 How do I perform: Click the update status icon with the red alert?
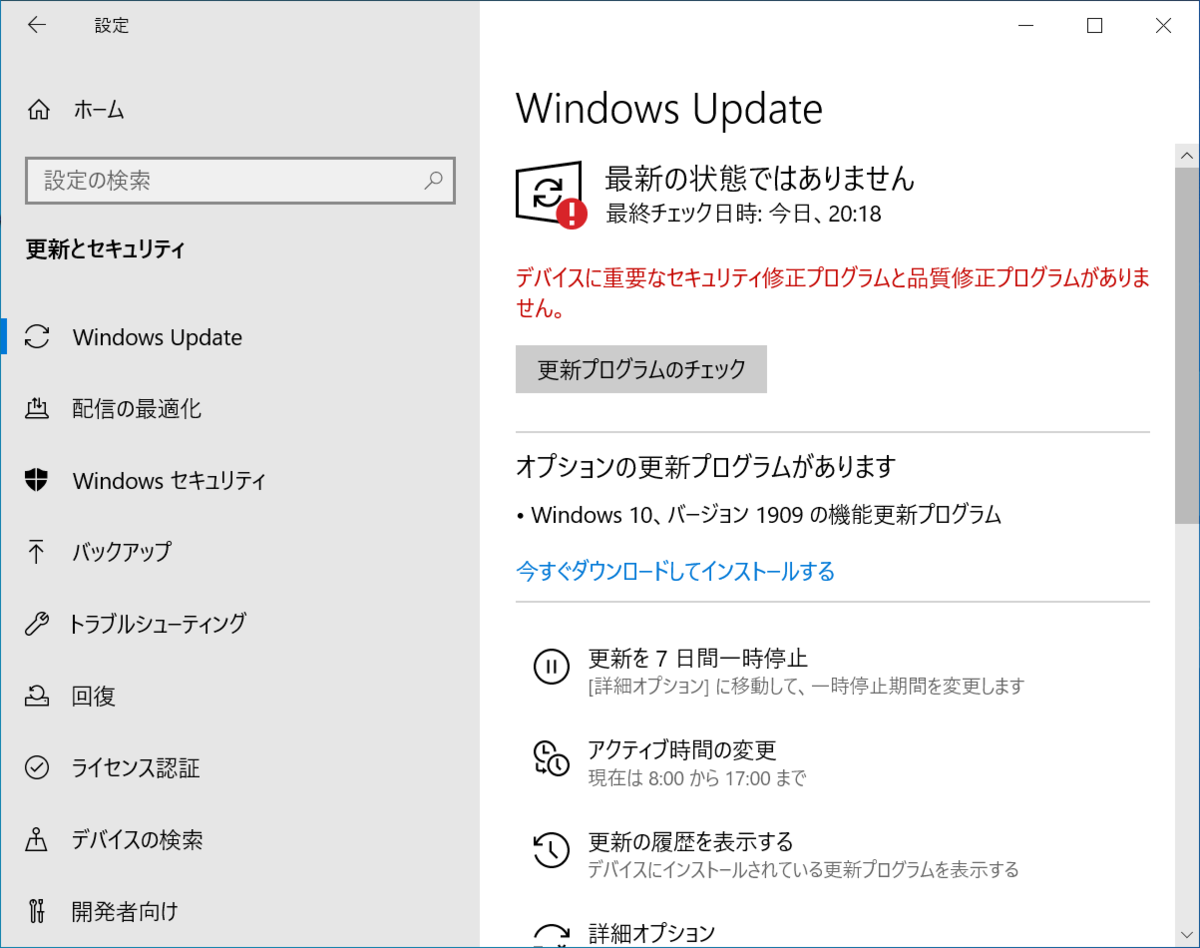point(551,195)
